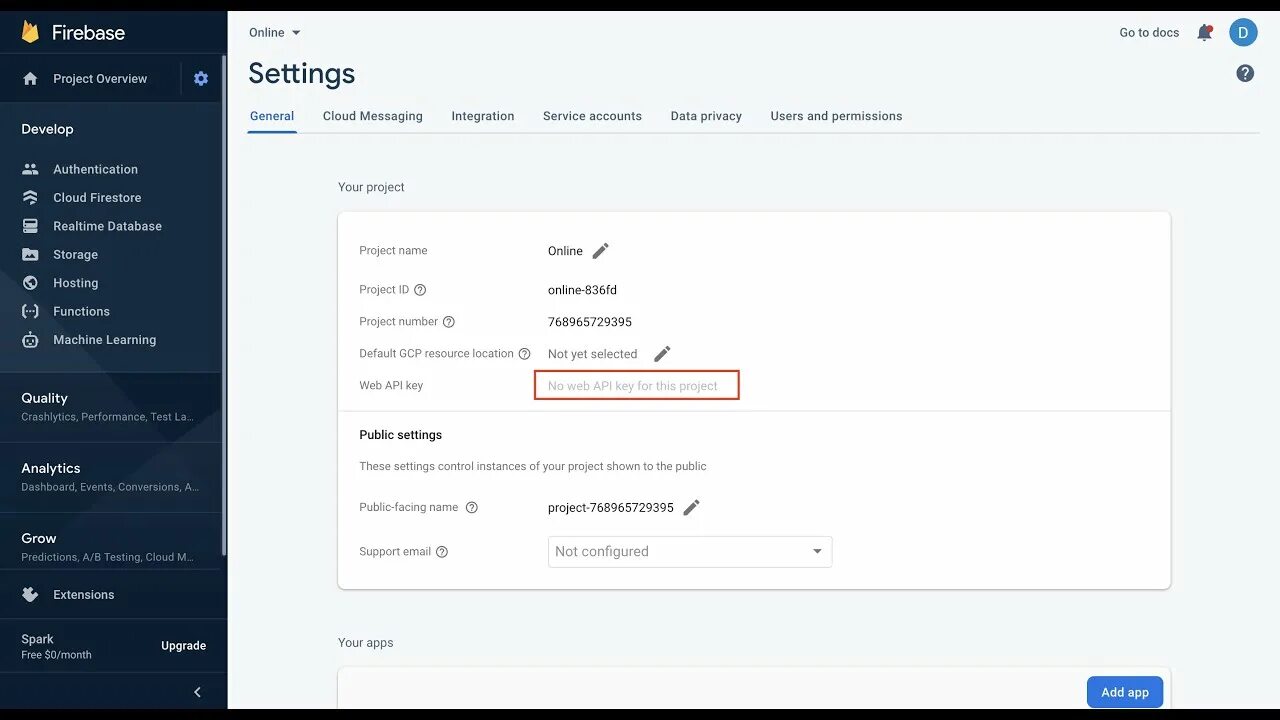Click the Public settings heading
The width and height of the screenshot is (1280, 720).
coord(400,435)
